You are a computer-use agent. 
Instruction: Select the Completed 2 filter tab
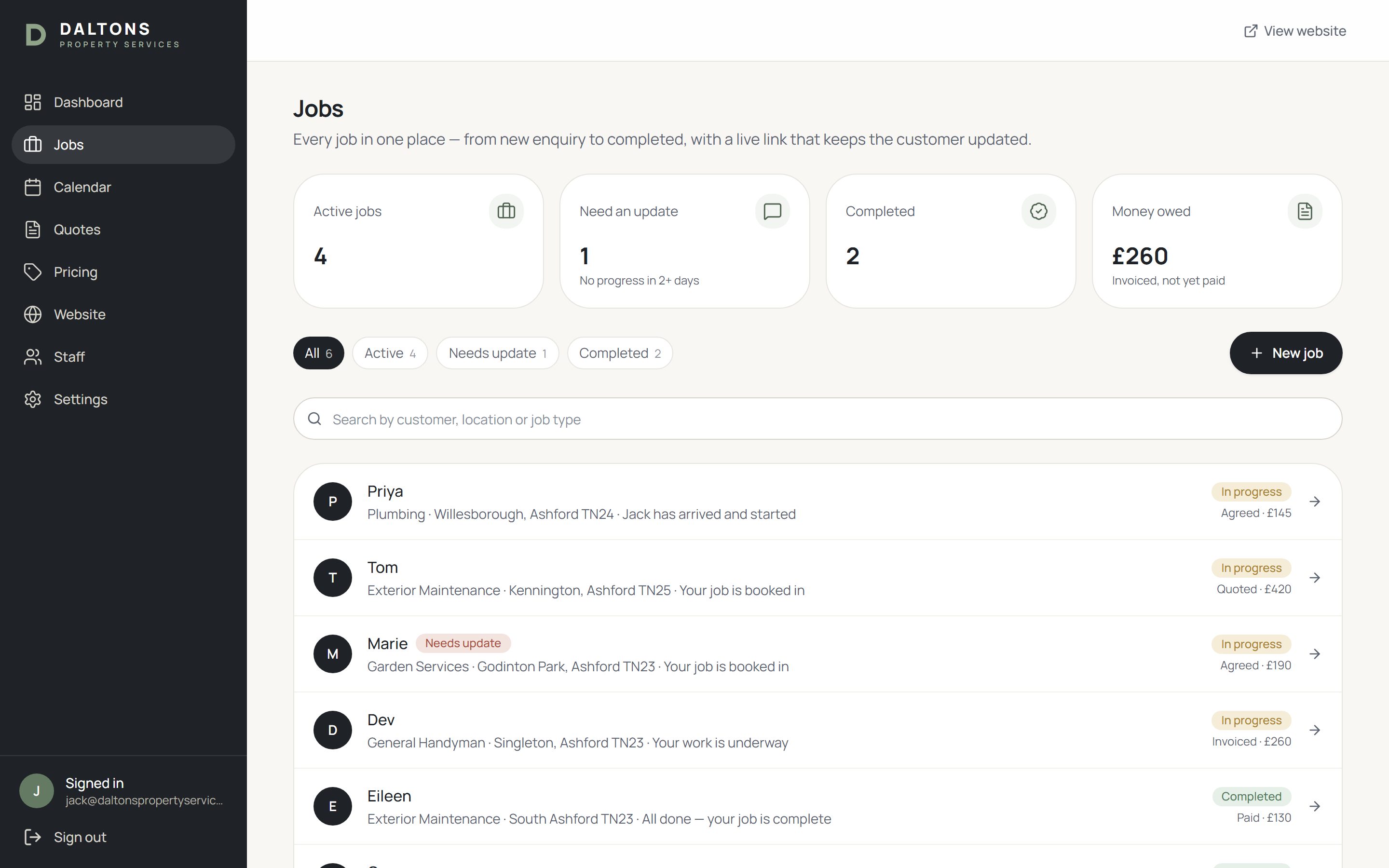pyautogui.click(x=620, y=353)
